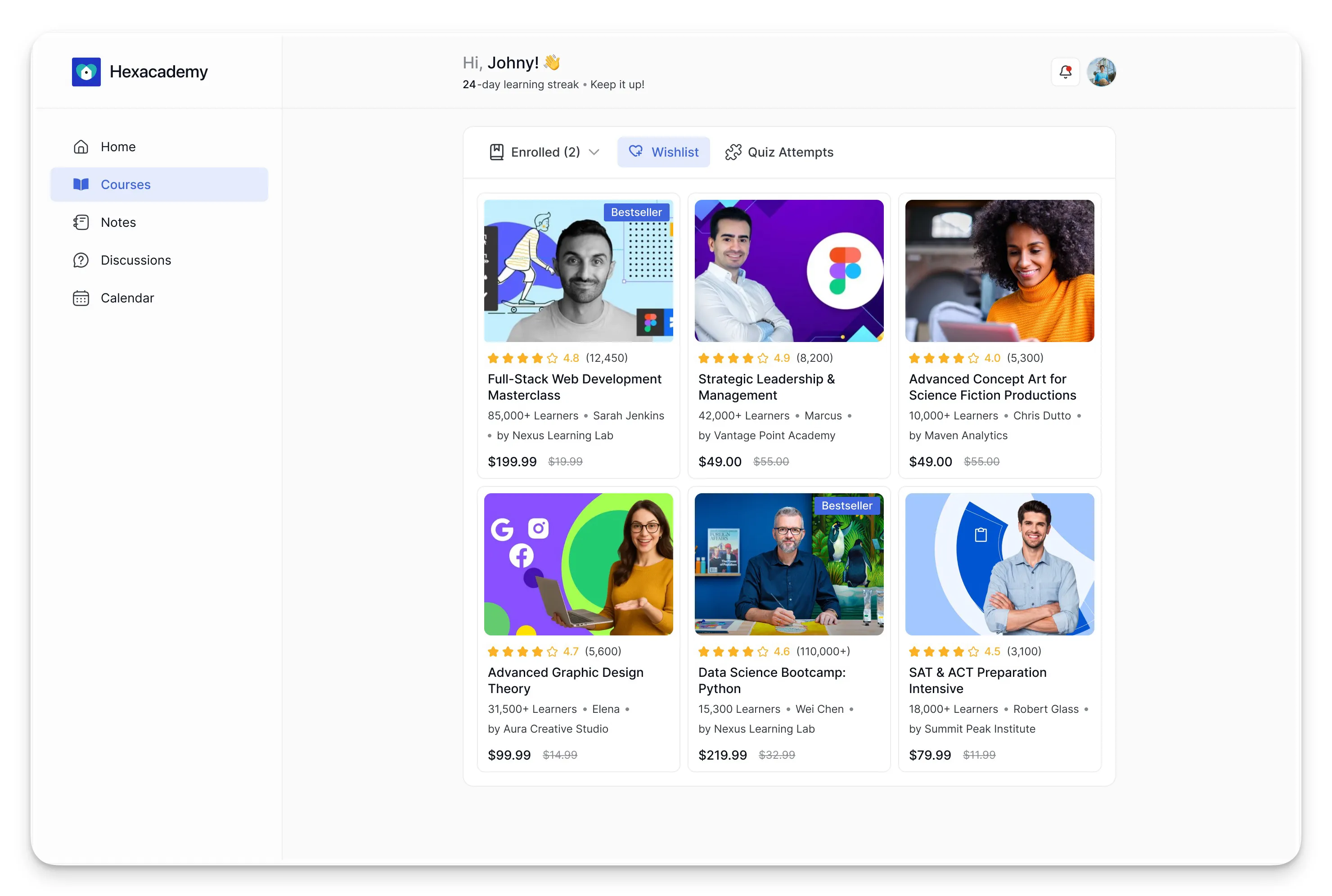1332x896 pixels.
Task: Open Full-Stack Web Development Masterclass thumbnail
Action: coord(578,271)
